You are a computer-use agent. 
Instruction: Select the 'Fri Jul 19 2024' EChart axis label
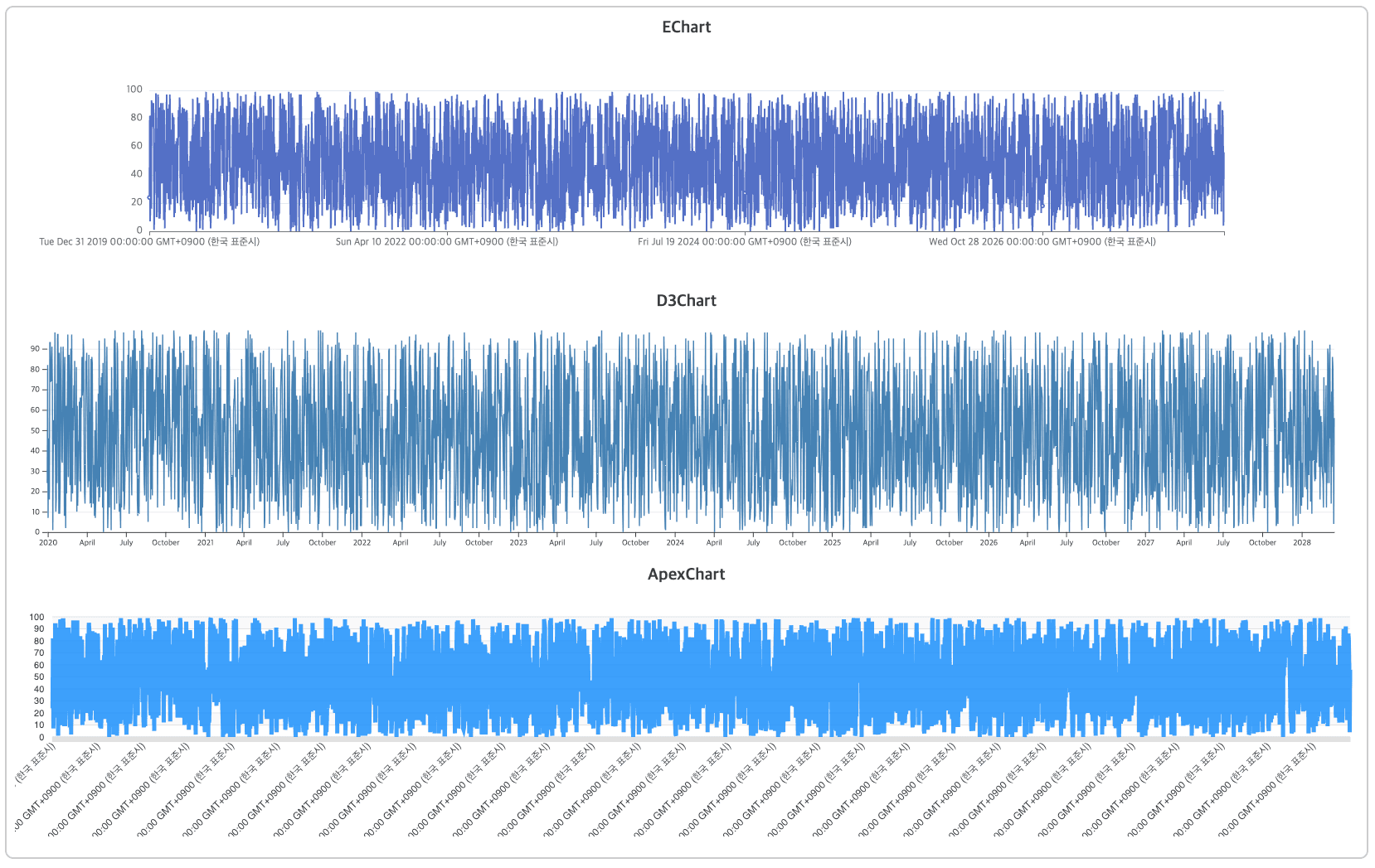(744, 242)
